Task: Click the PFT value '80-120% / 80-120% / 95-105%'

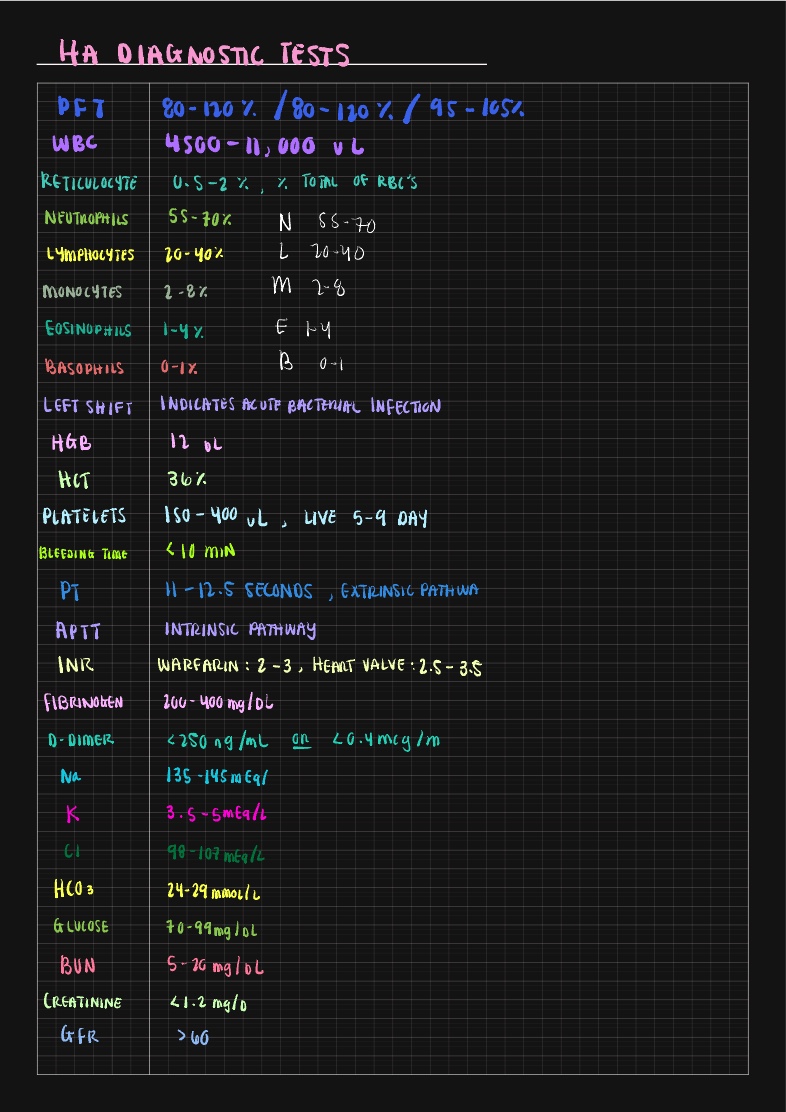Action: [x=343, y=110]
